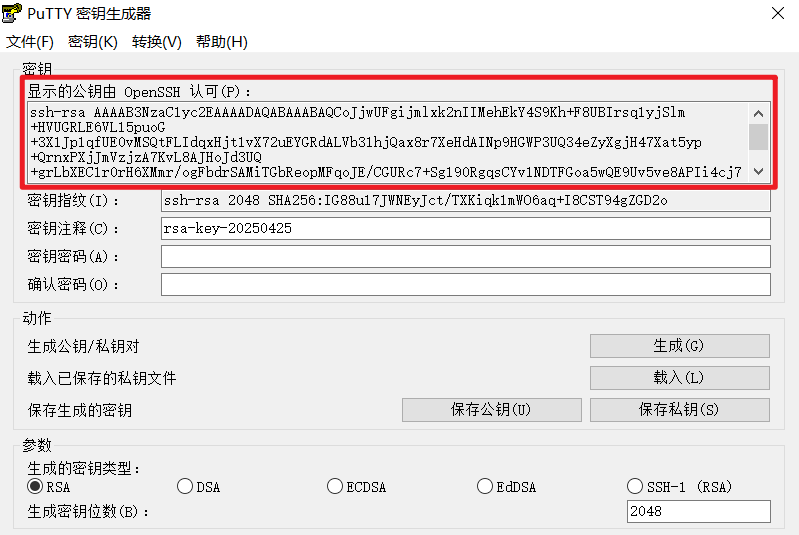Focus the 密钥密码(A) input field
Image resolution: width=799 pixels, height=535 pixels.
466,256
